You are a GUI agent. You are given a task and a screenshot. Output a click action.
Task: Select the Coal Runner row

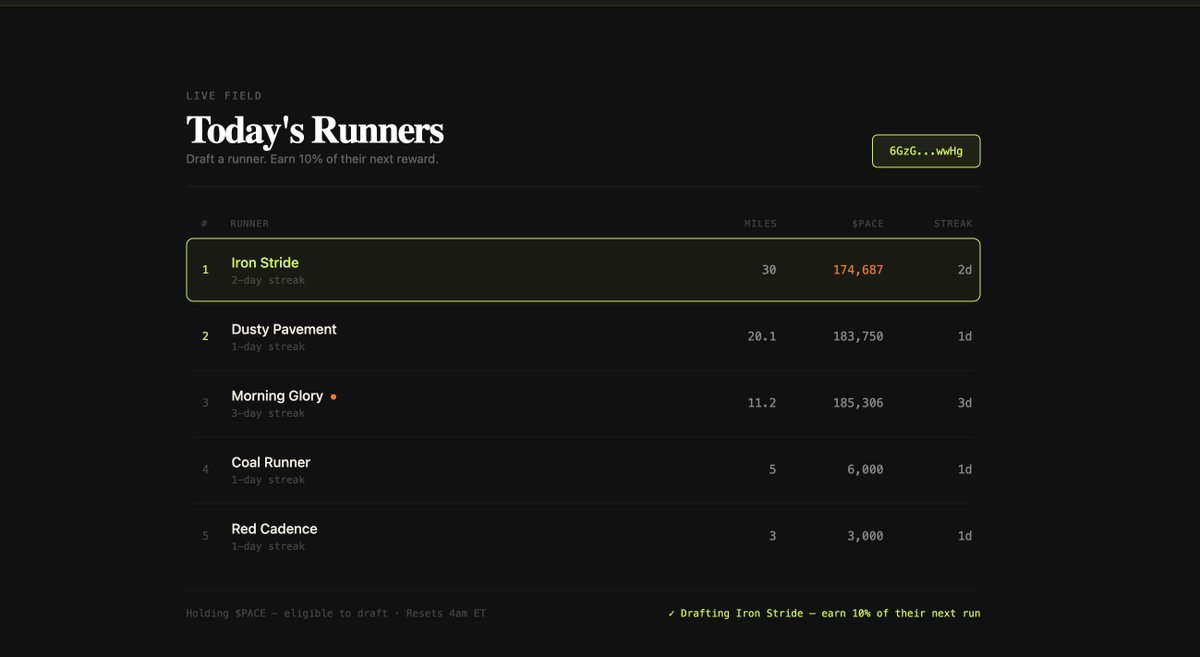[x=583, y=470]
